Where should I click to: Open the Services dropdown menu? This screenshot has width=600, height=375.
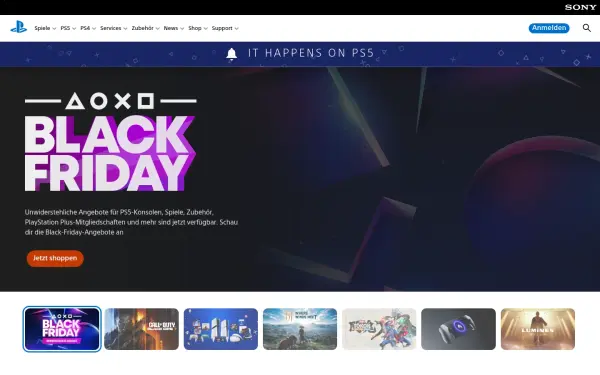(114, 28)
